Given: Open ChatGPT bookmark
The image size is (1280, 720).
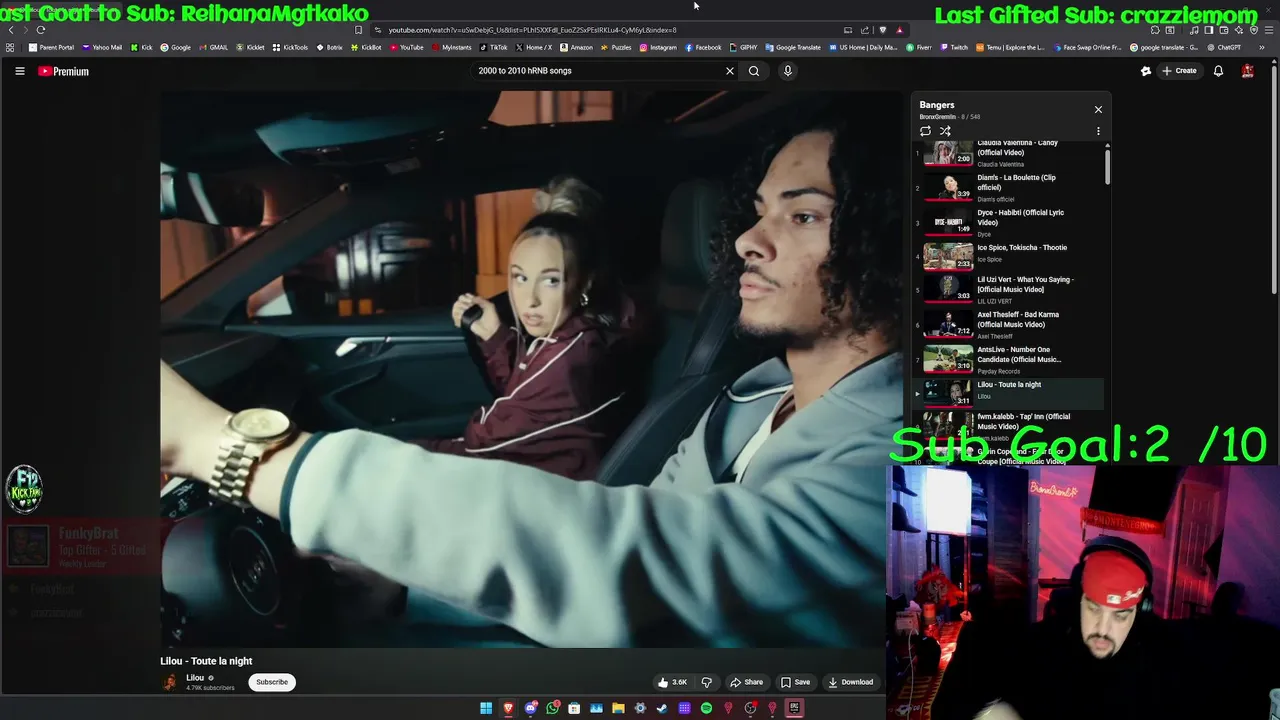Looking at the screenshot, I should point(1225,47).
